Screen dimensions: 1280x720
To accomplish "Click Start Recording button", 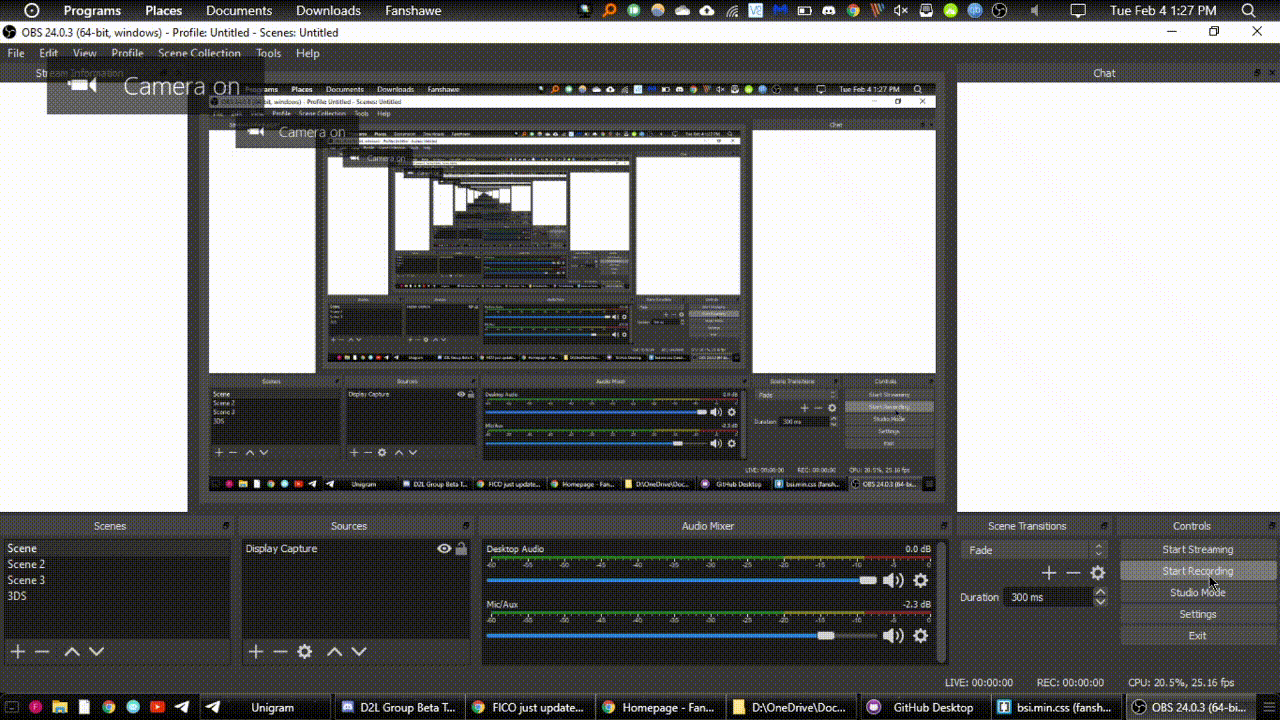I will pyautogui.click(x=1197, y=571).
